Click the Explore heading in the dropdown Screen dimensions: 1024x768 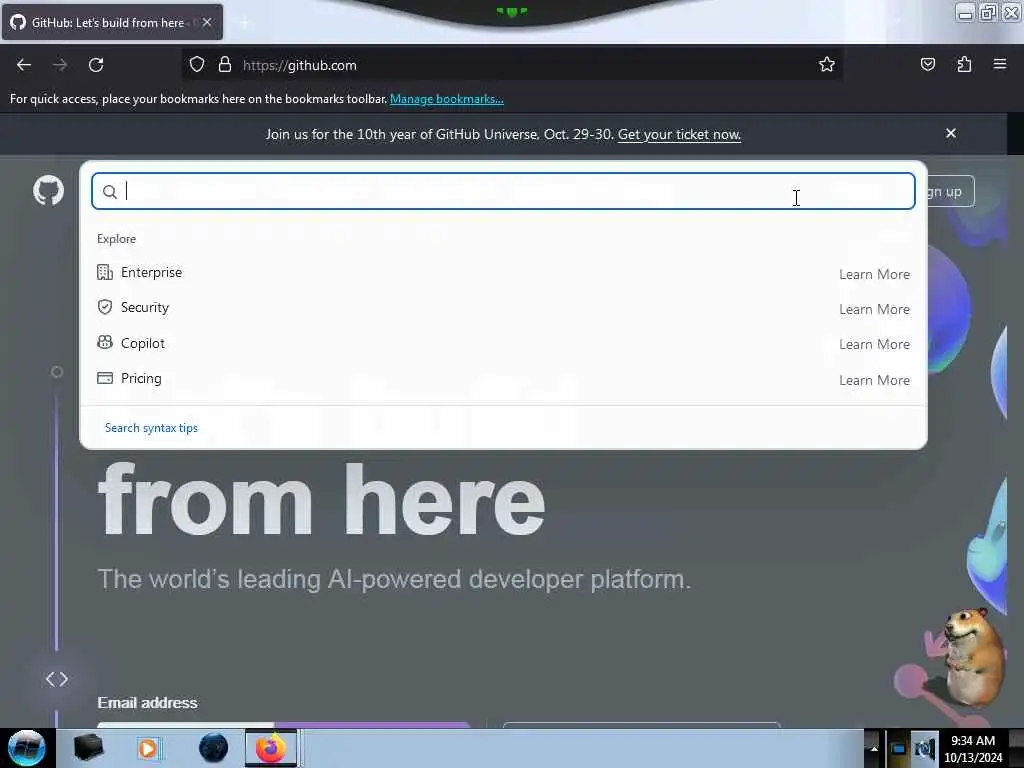116,239
